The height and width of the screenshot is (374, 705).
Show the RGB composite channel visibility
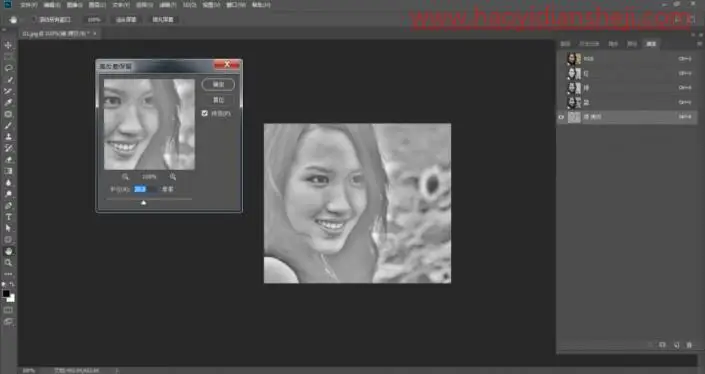(x=561, y=59)
